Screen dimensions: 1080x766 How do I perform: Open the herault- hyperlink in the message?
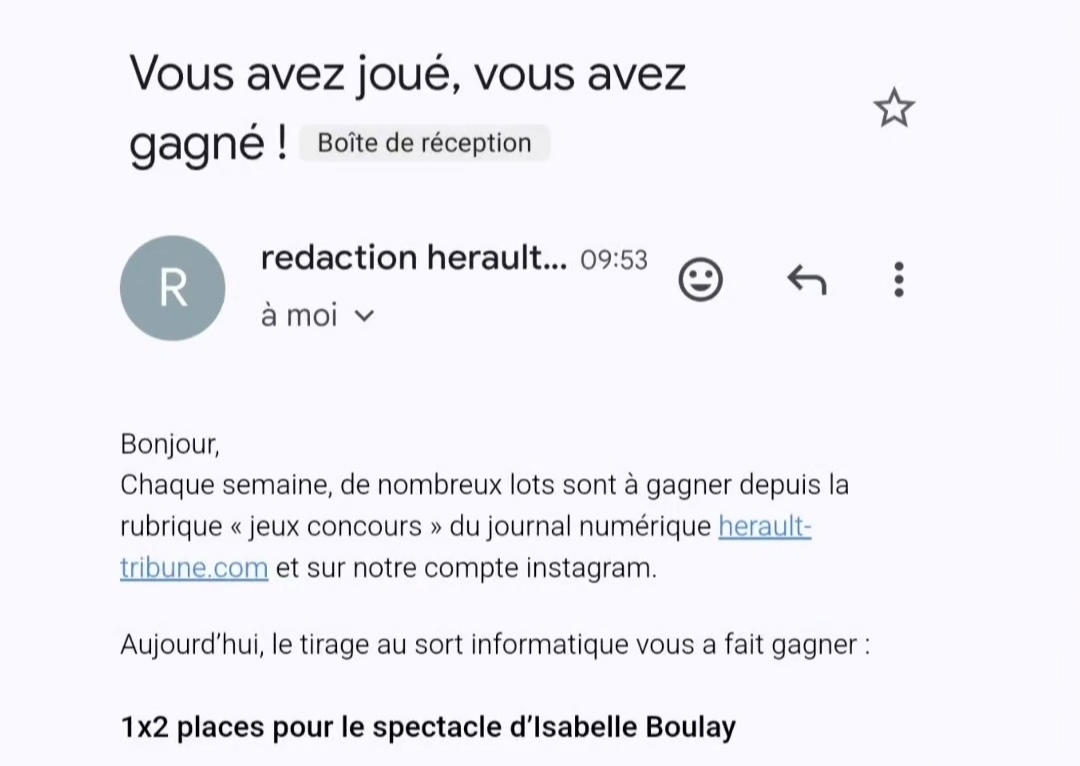[x=765, y=526]
